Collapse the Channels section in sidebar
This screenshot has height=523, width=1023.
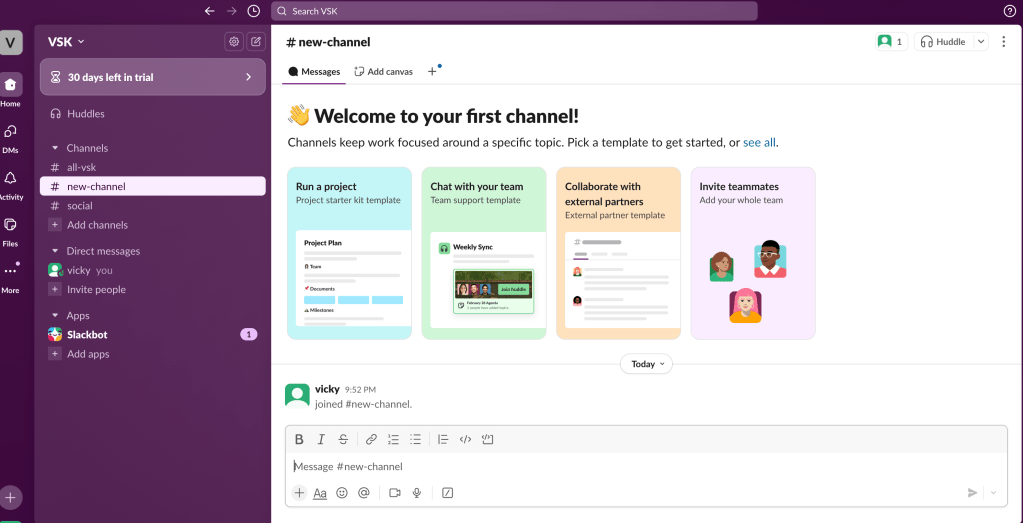(55, 148)
